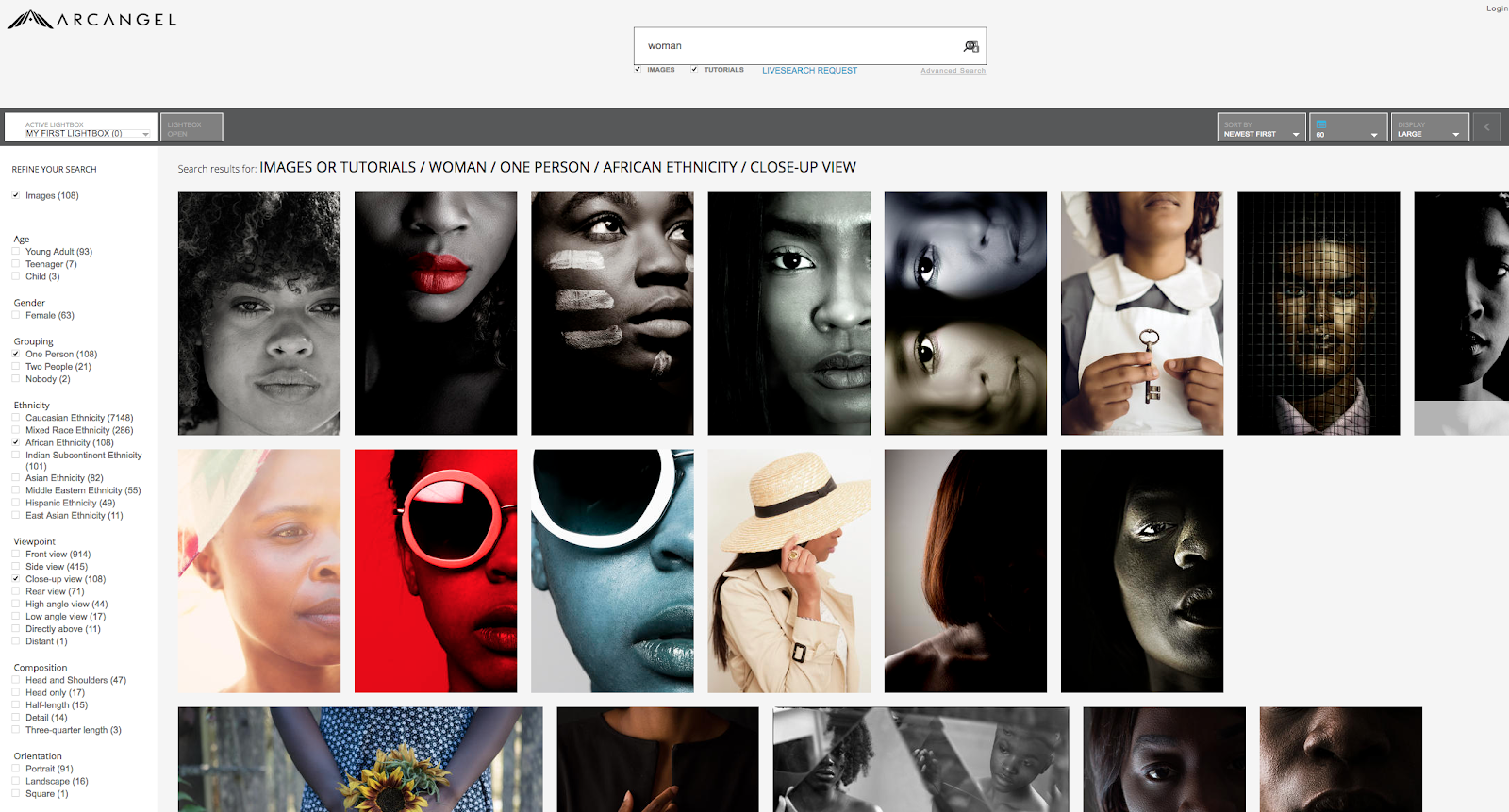This screenshot has height=812, width=1509.
Task: Check the Front view (914) filter
Action: (x=16, y=555)
